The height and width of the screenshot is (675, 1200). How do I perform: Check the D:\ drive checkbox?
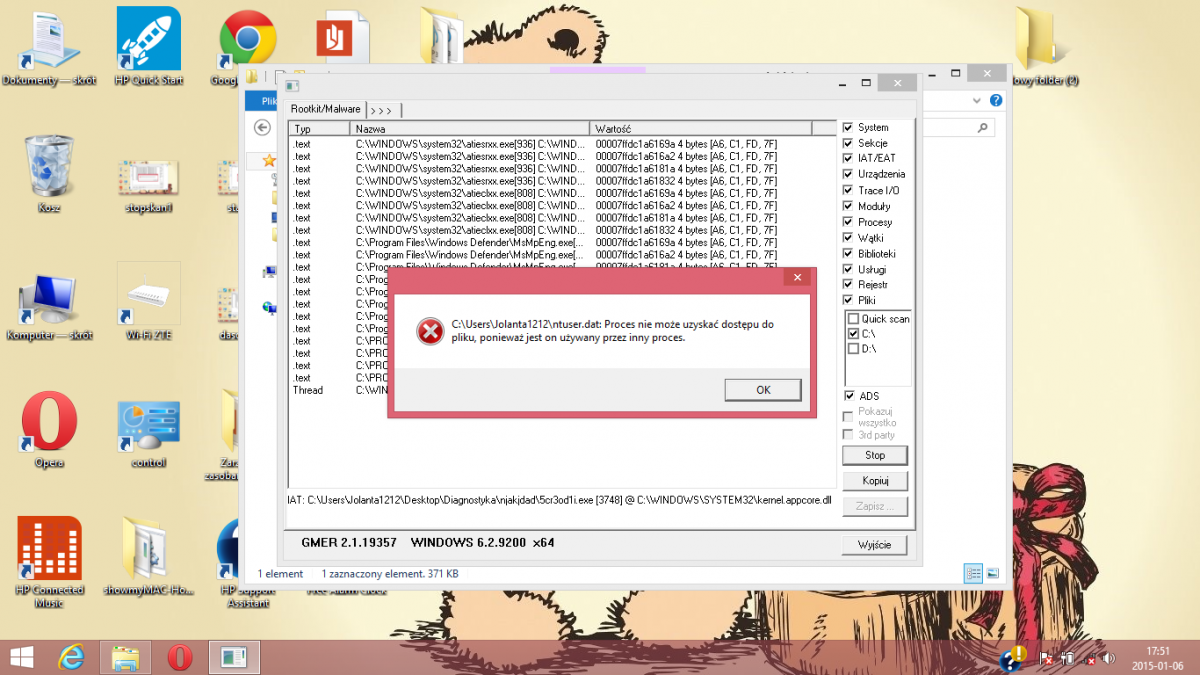point(853,348)
